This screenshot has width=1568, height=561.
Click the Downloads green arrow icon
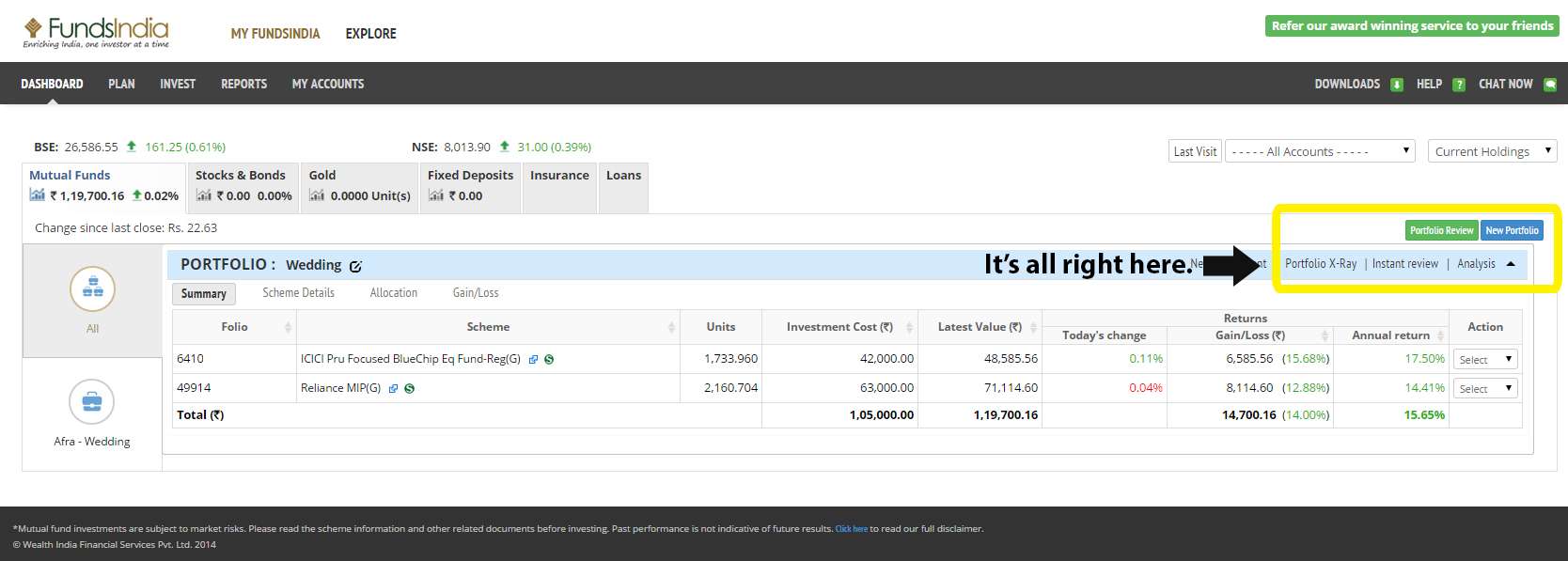point(1397,85)
